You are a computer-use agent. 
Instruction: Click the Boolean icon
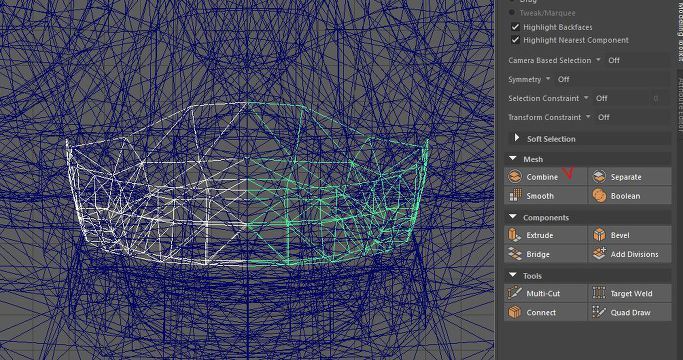pos(599,196)
